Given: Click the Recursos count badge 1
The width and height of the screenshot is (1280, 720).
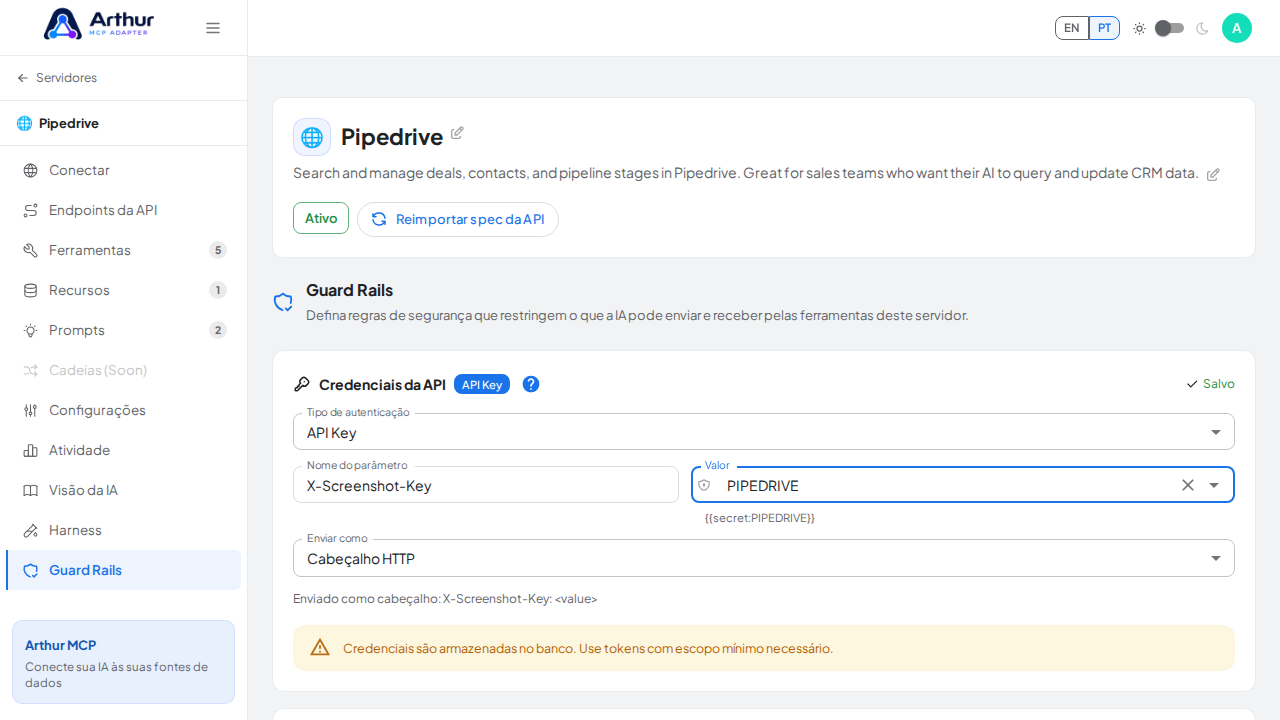Looking at the screenshot, I should [218, 290].
